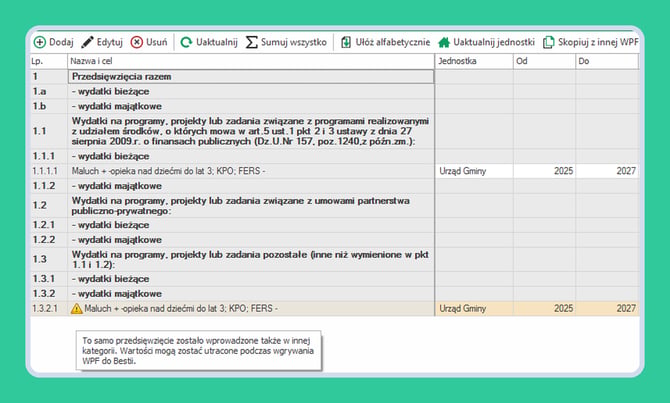
Task: Click the Nazwa i cel column header
Action: coord(251,61)
